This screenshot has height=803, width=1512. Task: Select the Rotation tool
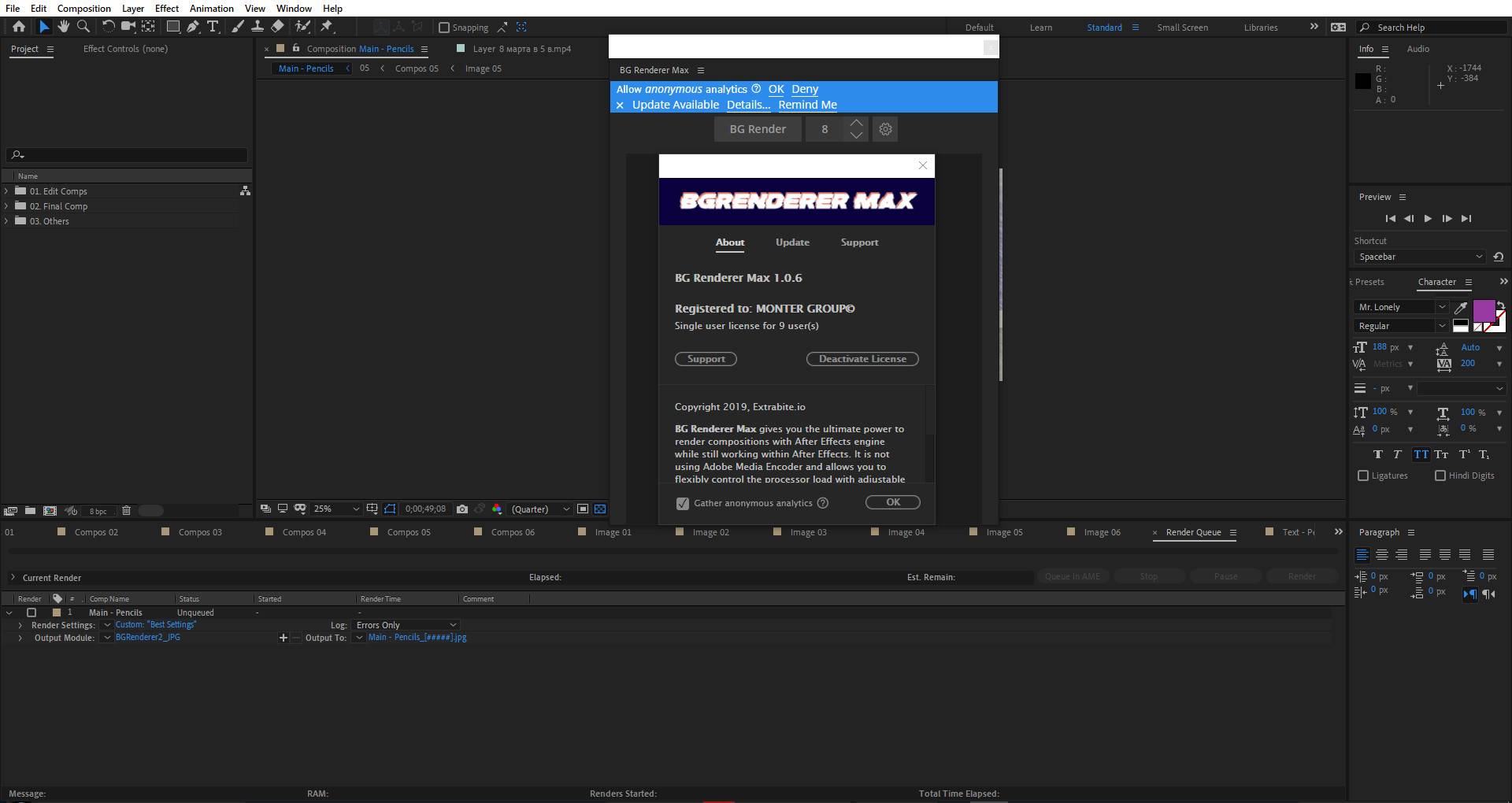click(108, 27)
